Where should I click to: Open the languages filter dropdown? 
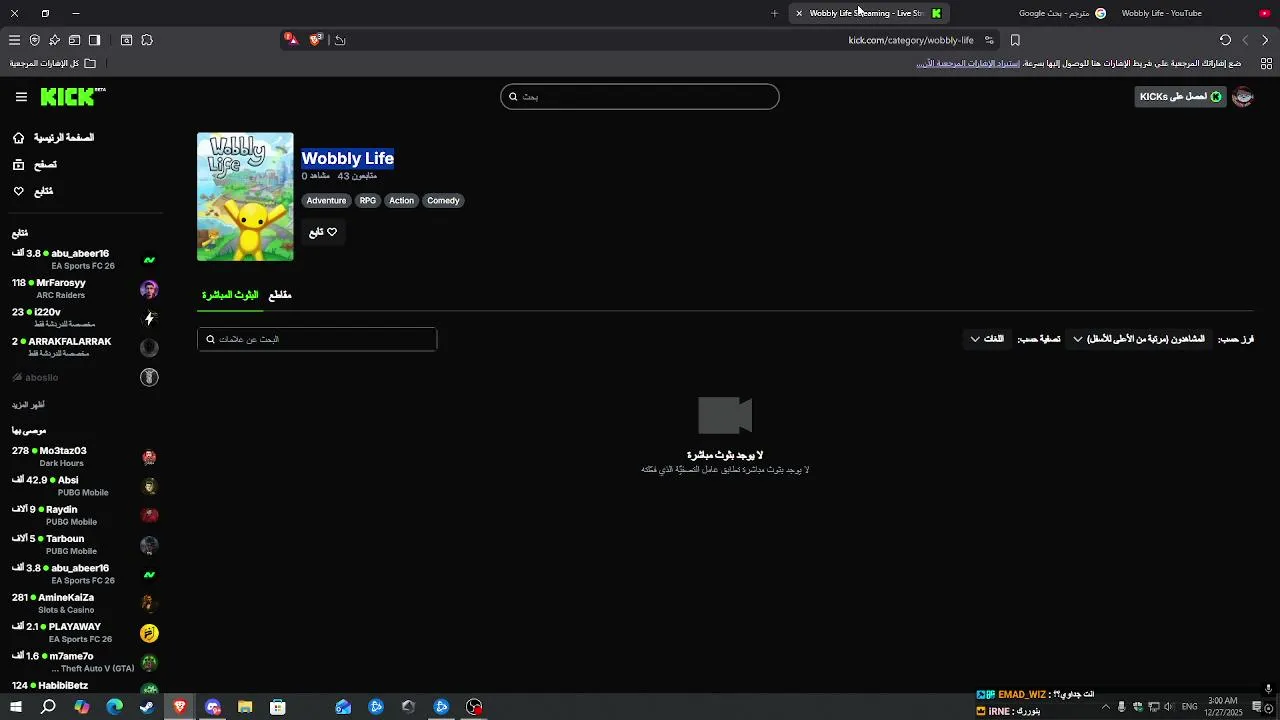[987, 339]
